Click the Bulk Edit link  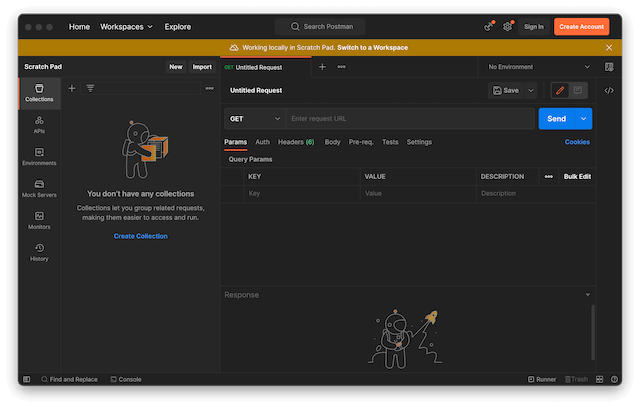click(577, 177)
